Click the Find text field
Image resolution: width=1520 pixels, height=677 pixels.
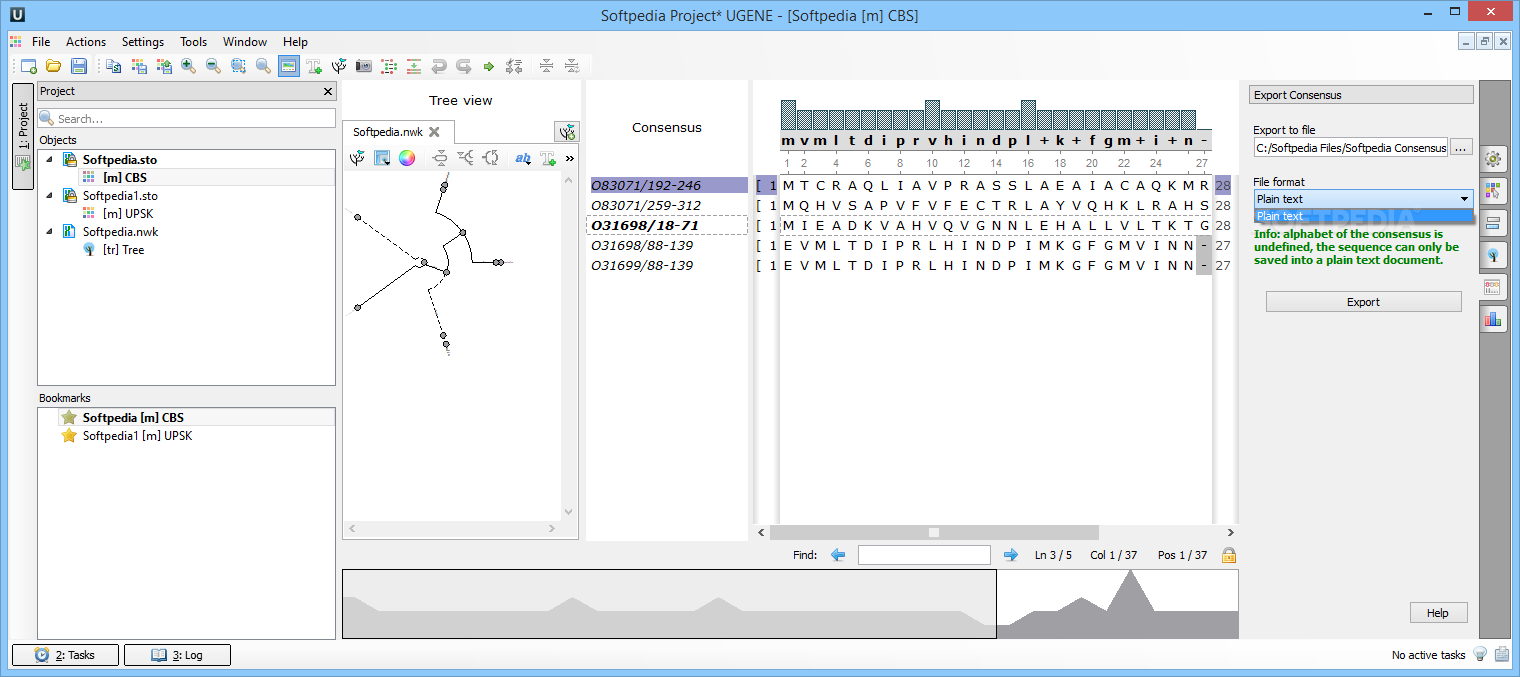[924, 555]
